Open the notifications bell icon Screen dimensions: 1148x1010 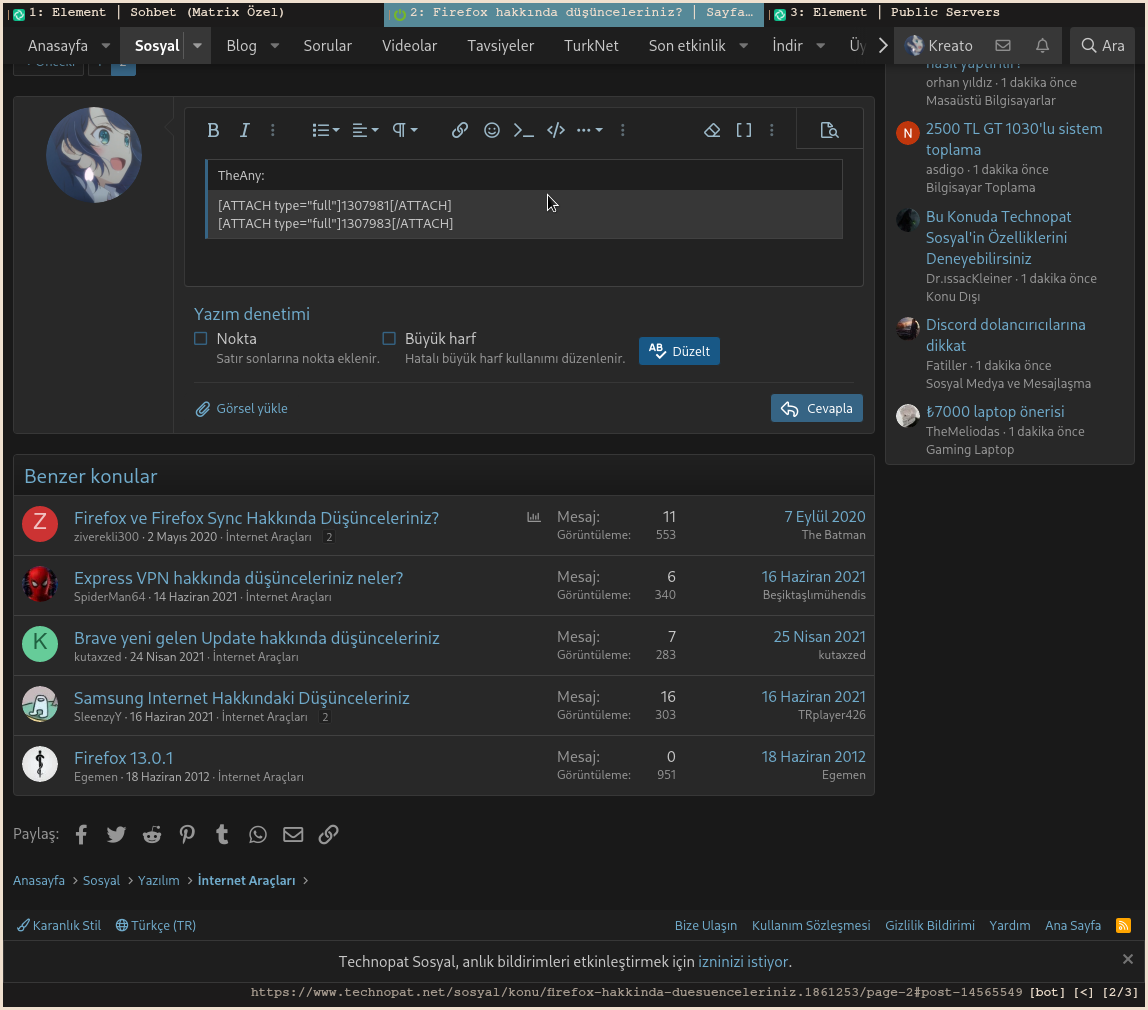coord(1043,45)
